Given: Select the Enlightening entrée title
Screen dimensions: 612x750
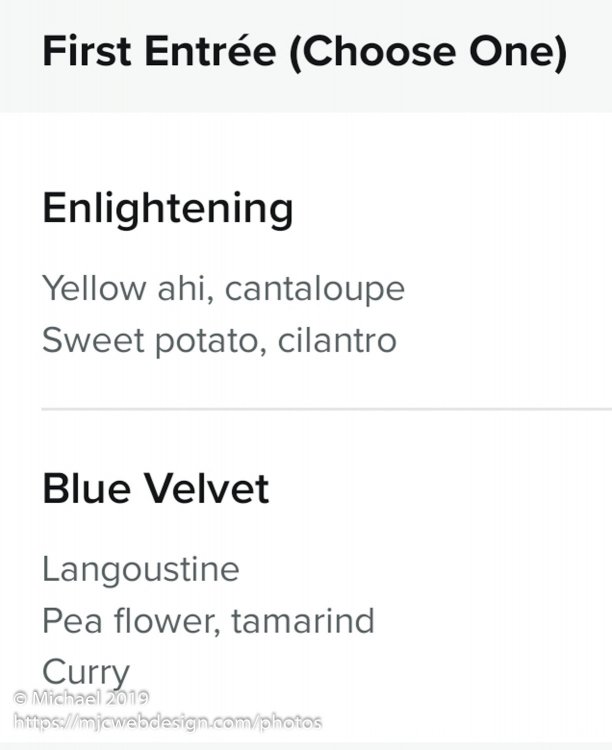Looking at the screenshot, I should 167,210.
